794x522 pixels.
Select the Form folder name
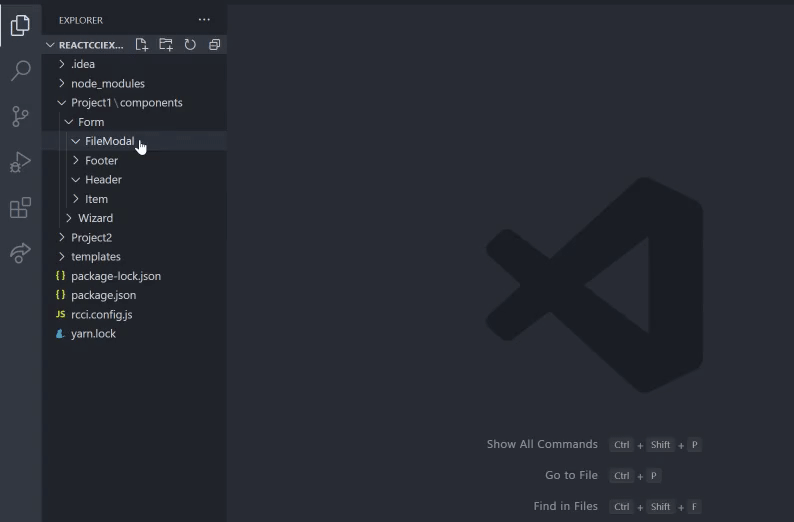[91, 122]
